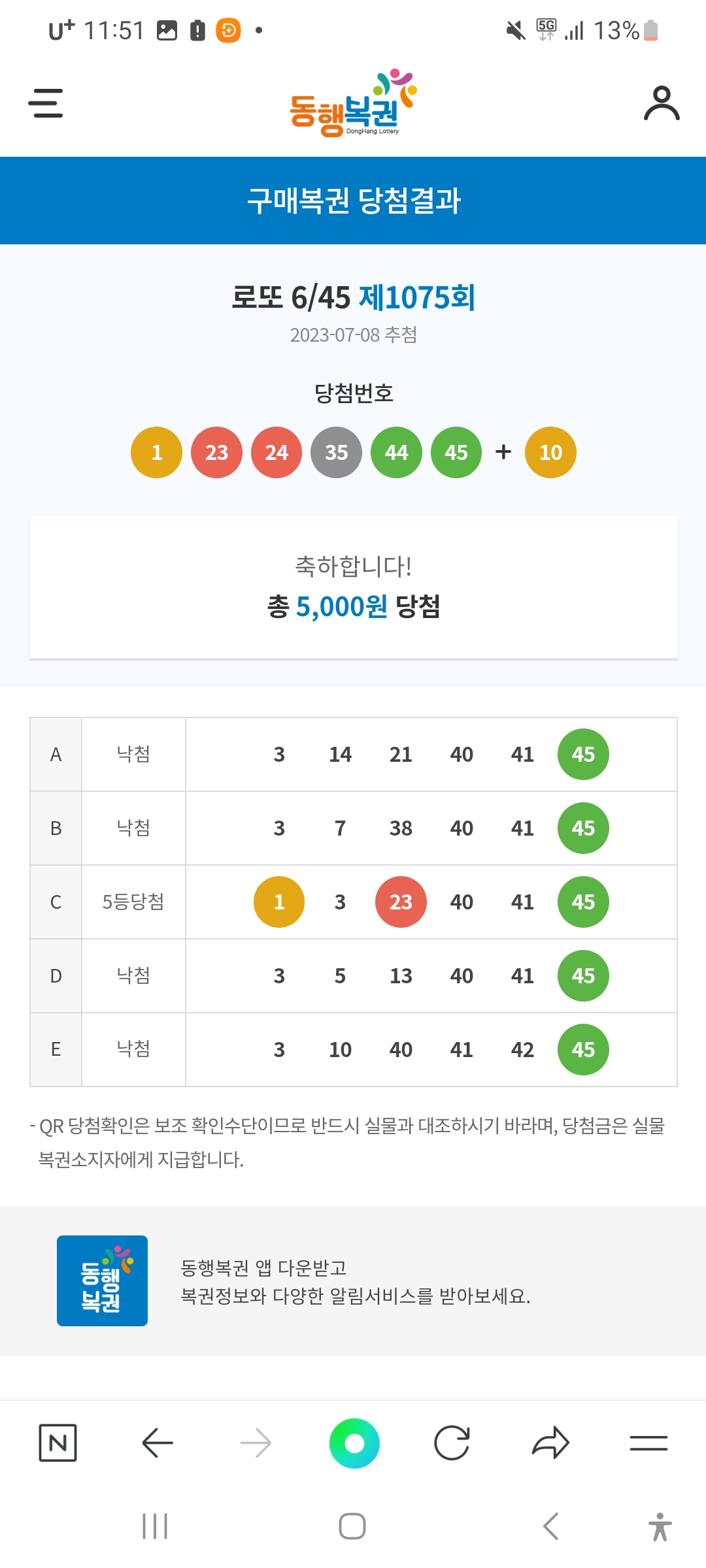Tap the browser forward arrow
Screen dimensions: 706x1568
pyautogui.click(x=256, y=1443)
